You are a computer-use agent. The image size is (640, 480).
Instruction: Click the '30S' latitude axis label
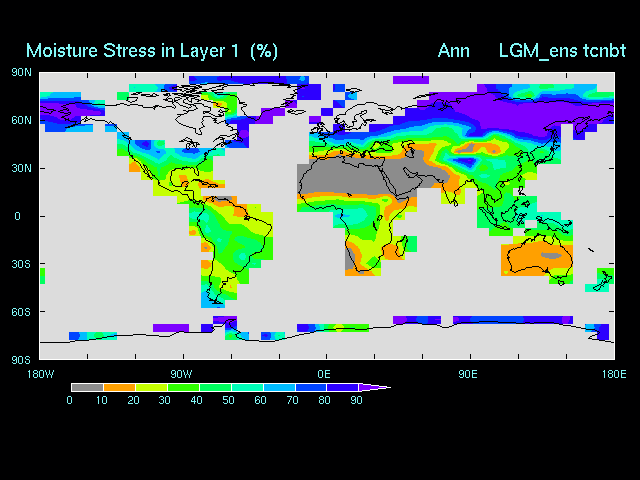pyautogui.click(x=21, y=264)
